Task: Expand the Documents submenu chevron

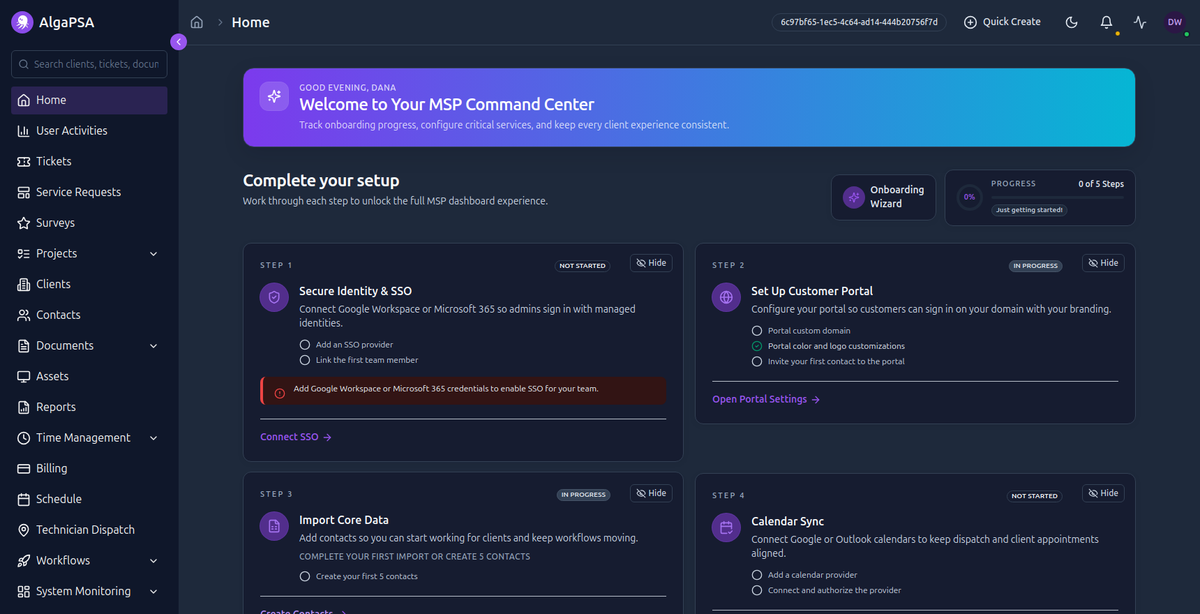Action: tap(153, 346)
